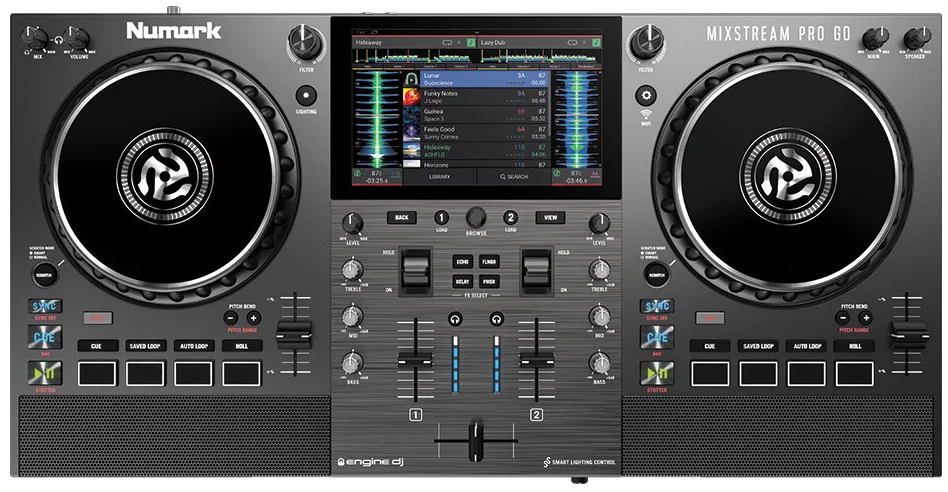Tap the MAIN output volume knob
This screenshot has height=492, width=948.
click(874, 39)
